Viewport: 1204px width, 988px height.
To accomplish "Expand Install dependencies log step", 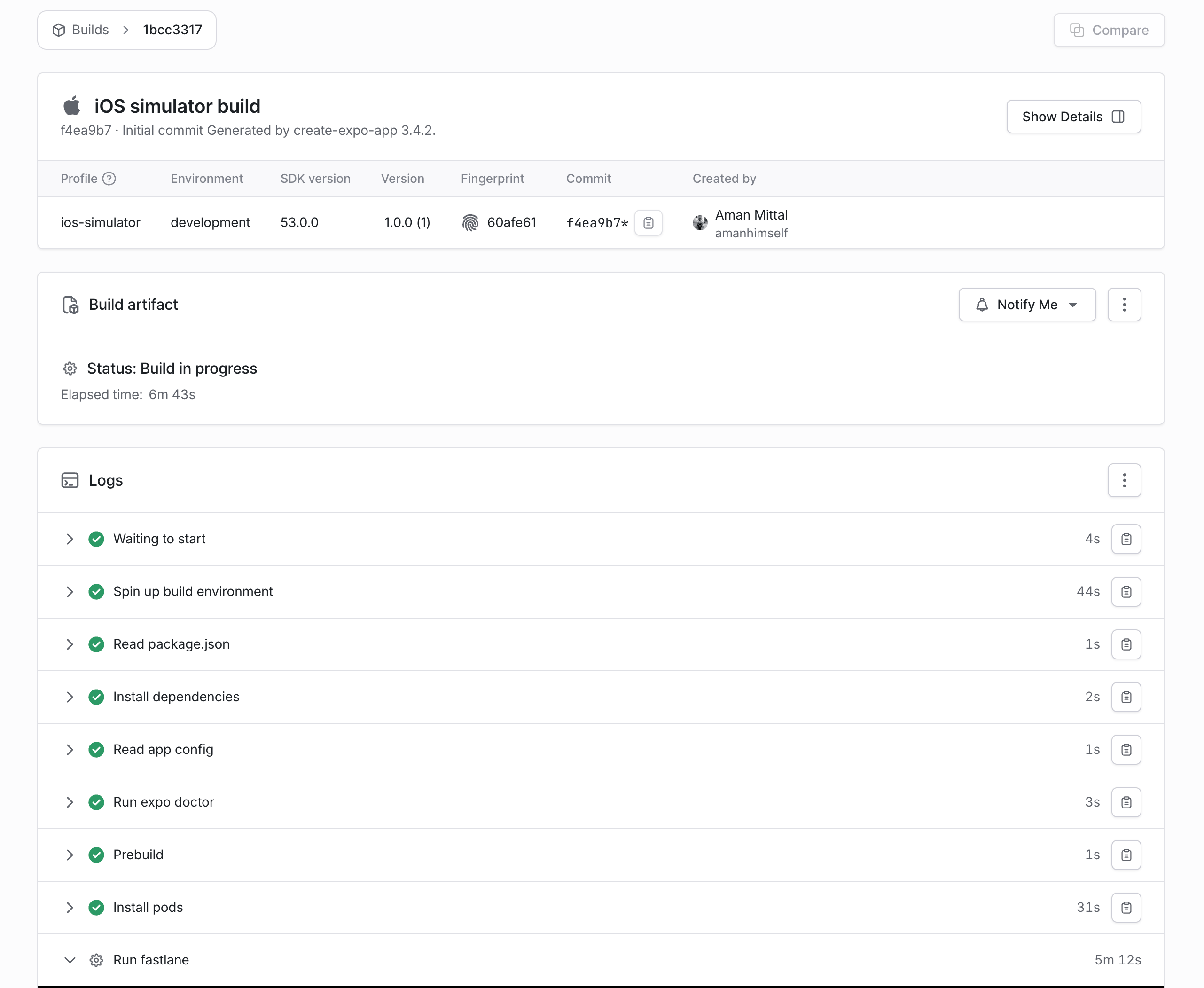I will pos(70,697).
